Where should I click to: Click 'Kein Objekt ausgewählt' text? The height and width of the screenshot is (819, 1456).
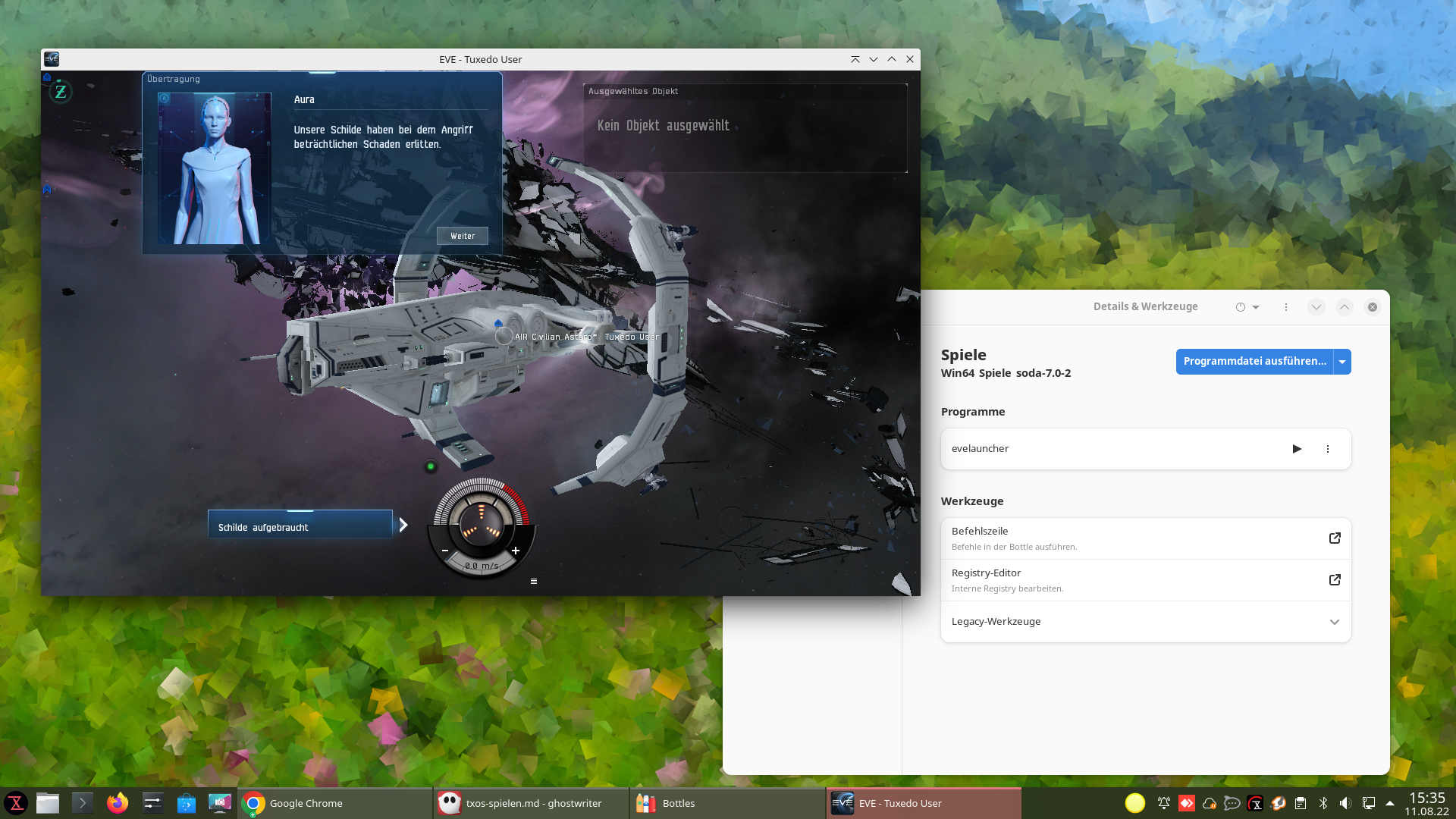(x=664, y=126)
